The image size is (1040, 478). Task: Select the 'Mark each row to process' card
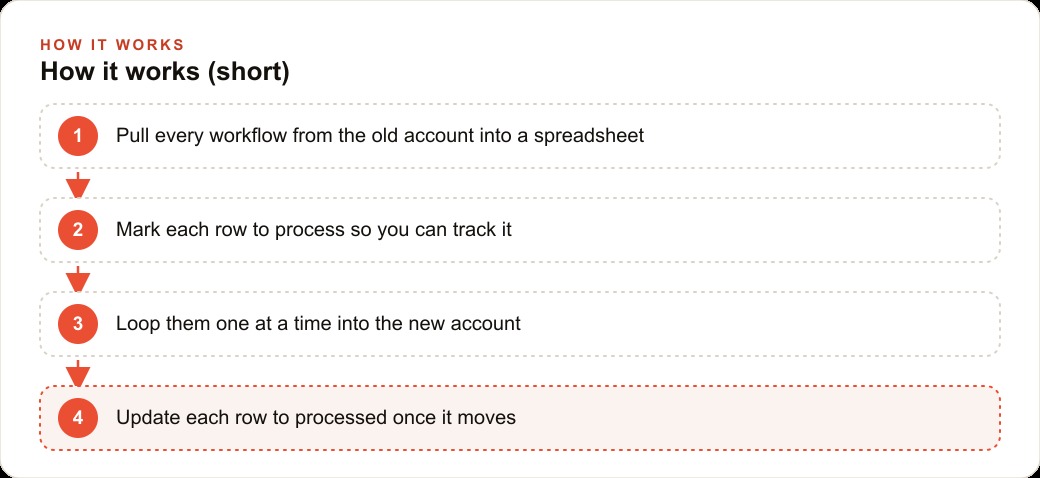pyautogui.click(x=520, y=230)
